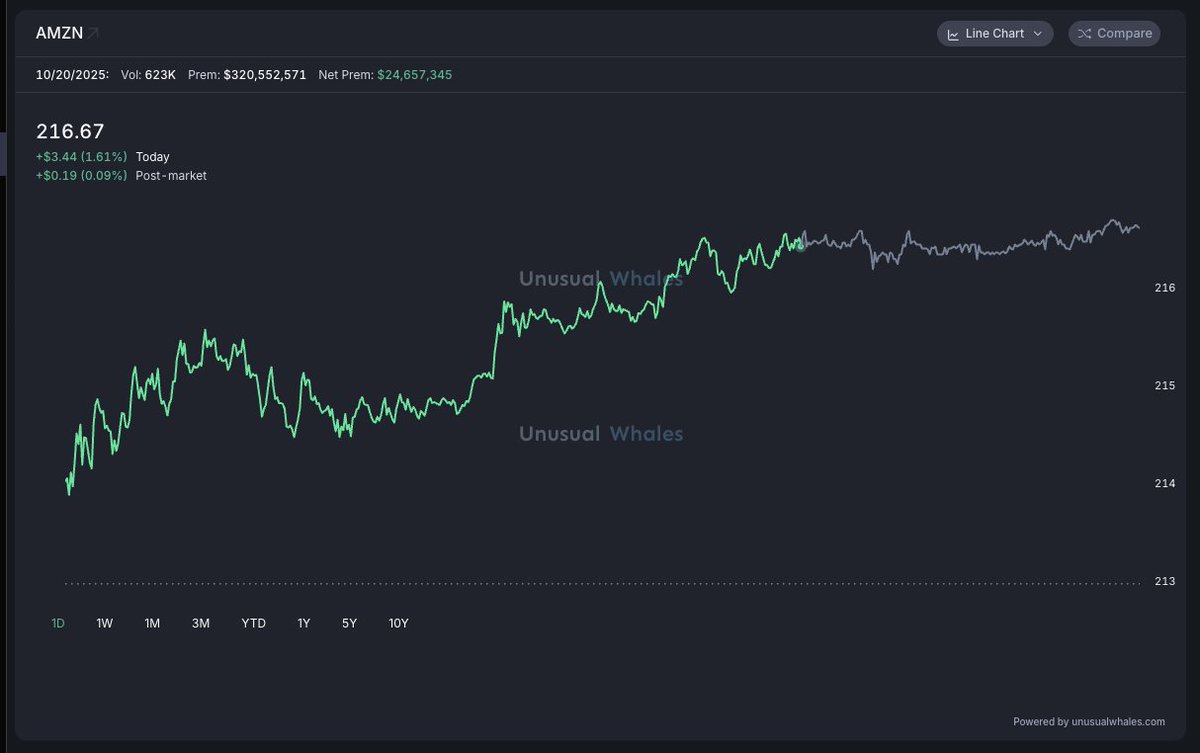Click the green market-close dot on chart line
Image resolution: width=1200 pixels, height=753 pixels.
(x=801, y=245)
